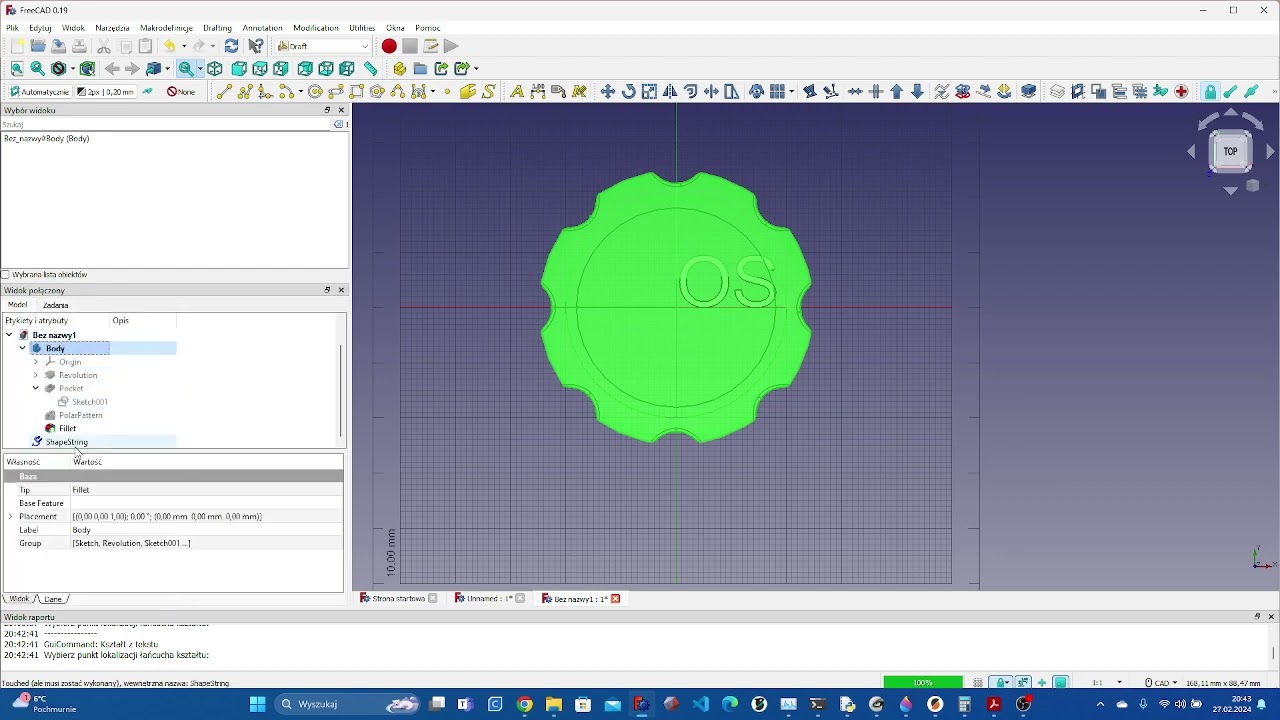Open the Draft workbench selector dropdown
Viewport: 1280px width, 720px height.
pos(324,46)
